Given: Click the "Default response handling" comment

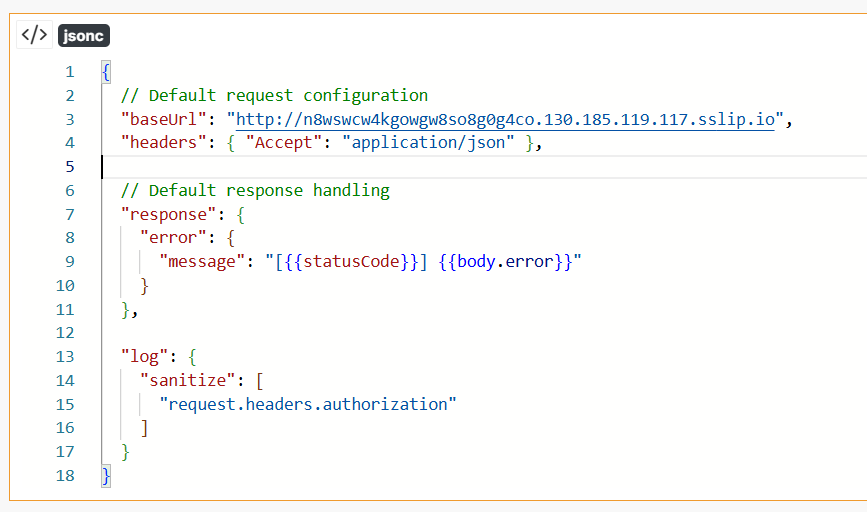Looking at the screenshot, I should click(255, 191).
